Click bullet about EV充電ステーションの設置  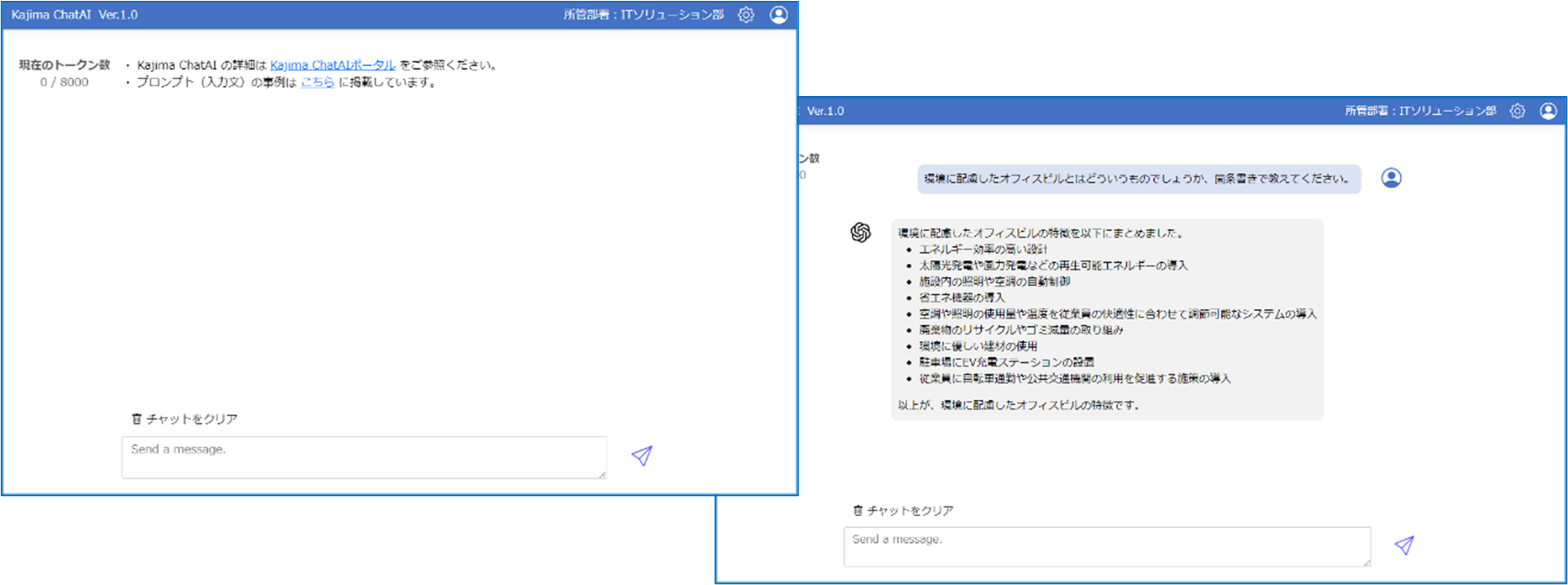[x=1006, y=362]
